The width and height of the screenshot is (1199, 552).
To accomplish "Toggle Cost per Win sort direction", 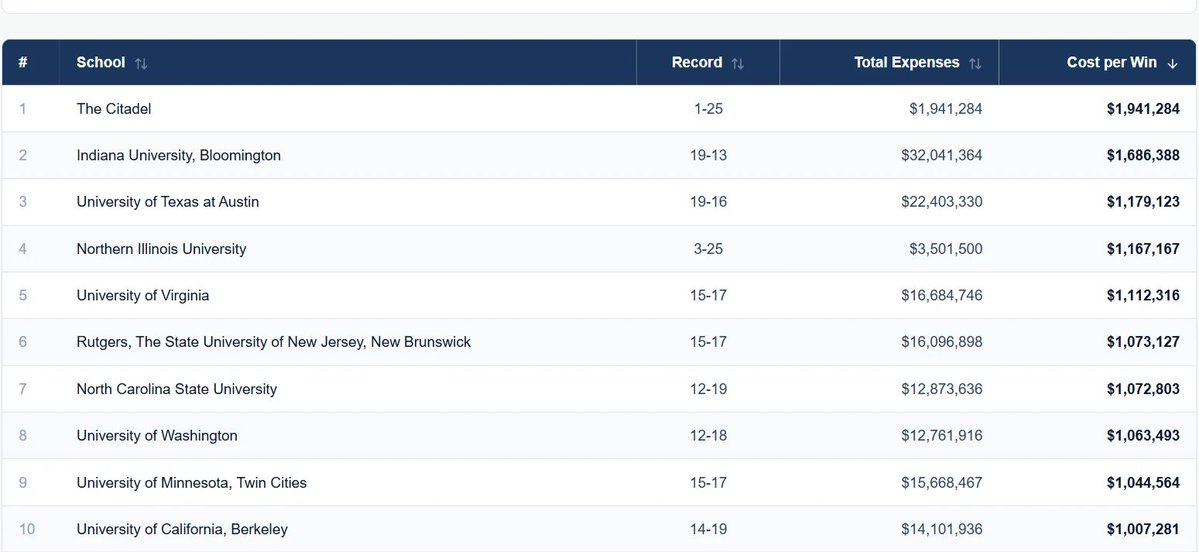I will coord(1097,63).
